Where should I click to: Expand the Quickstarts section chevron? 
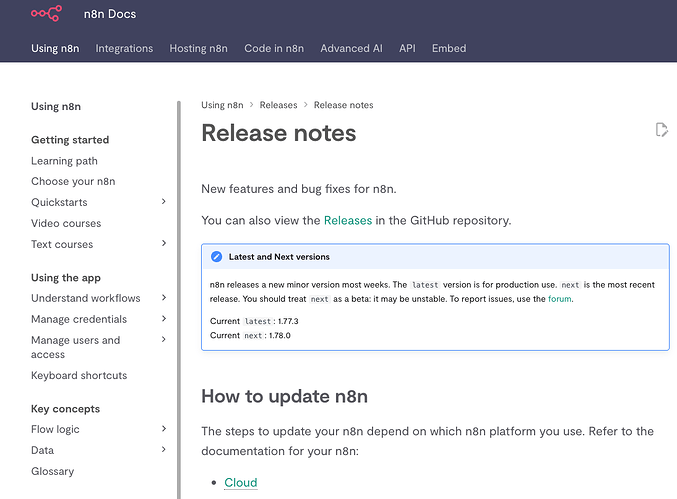click(x=164, y=202)
